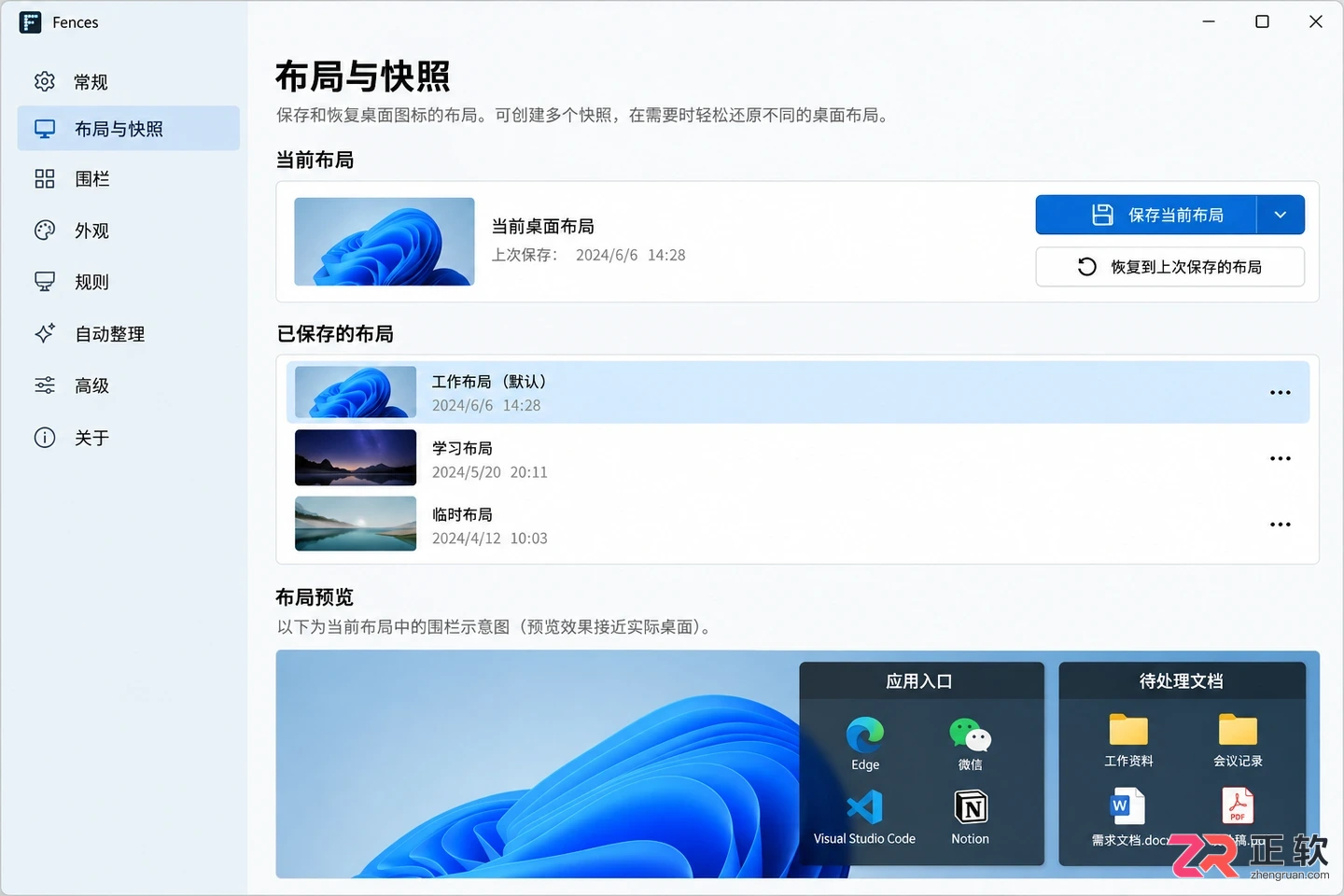Click the 关于 info icon
Viewport: 1344px width, 896px height.
45,438
